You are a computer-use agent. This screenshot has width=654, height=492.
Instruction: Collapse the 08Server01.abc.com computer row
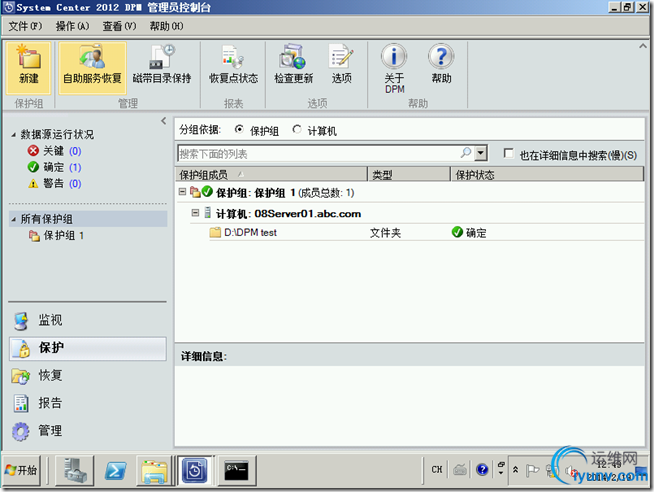pyautogui.click(x=195, y=213)
